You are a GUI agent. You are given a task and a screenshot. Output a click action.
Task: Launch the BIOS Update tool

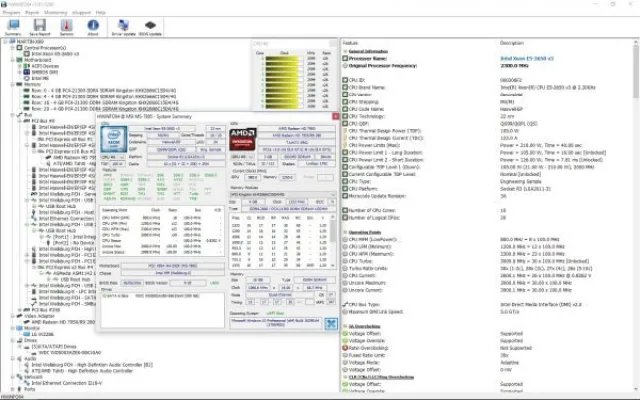click(150, 27)
